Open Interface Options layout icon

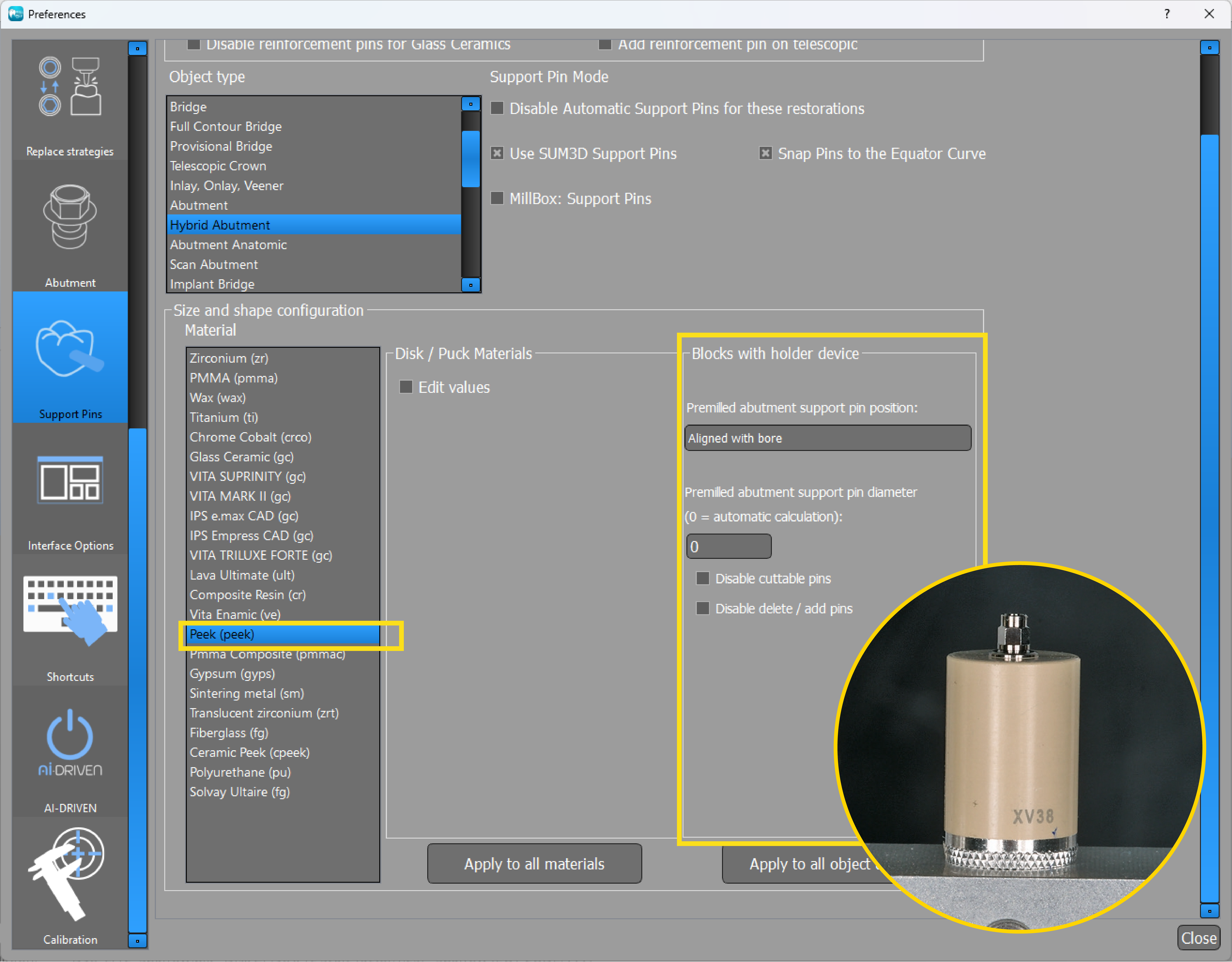70,480
